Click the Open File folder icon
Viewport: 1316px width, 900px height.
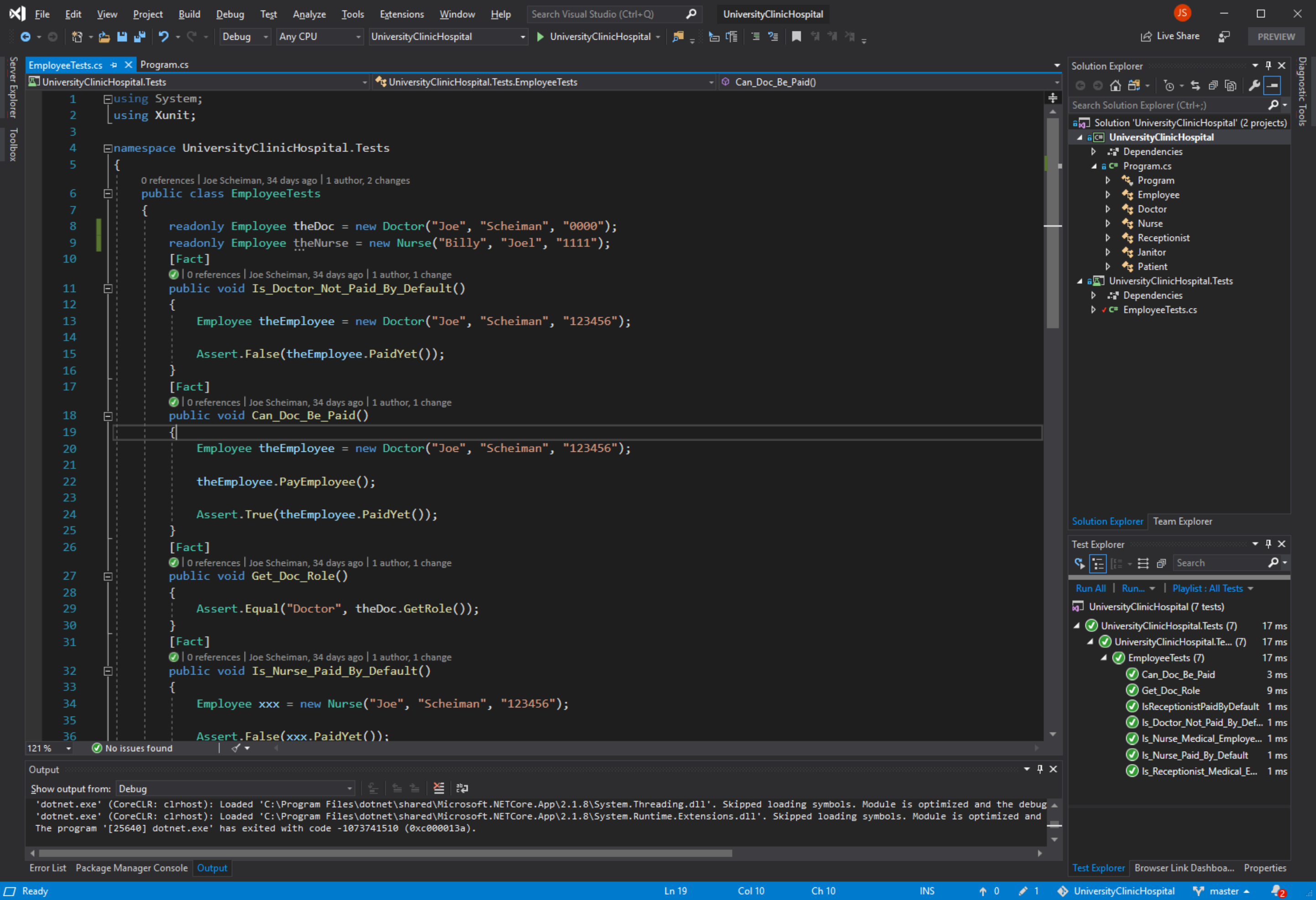click(x=104, y=37)
